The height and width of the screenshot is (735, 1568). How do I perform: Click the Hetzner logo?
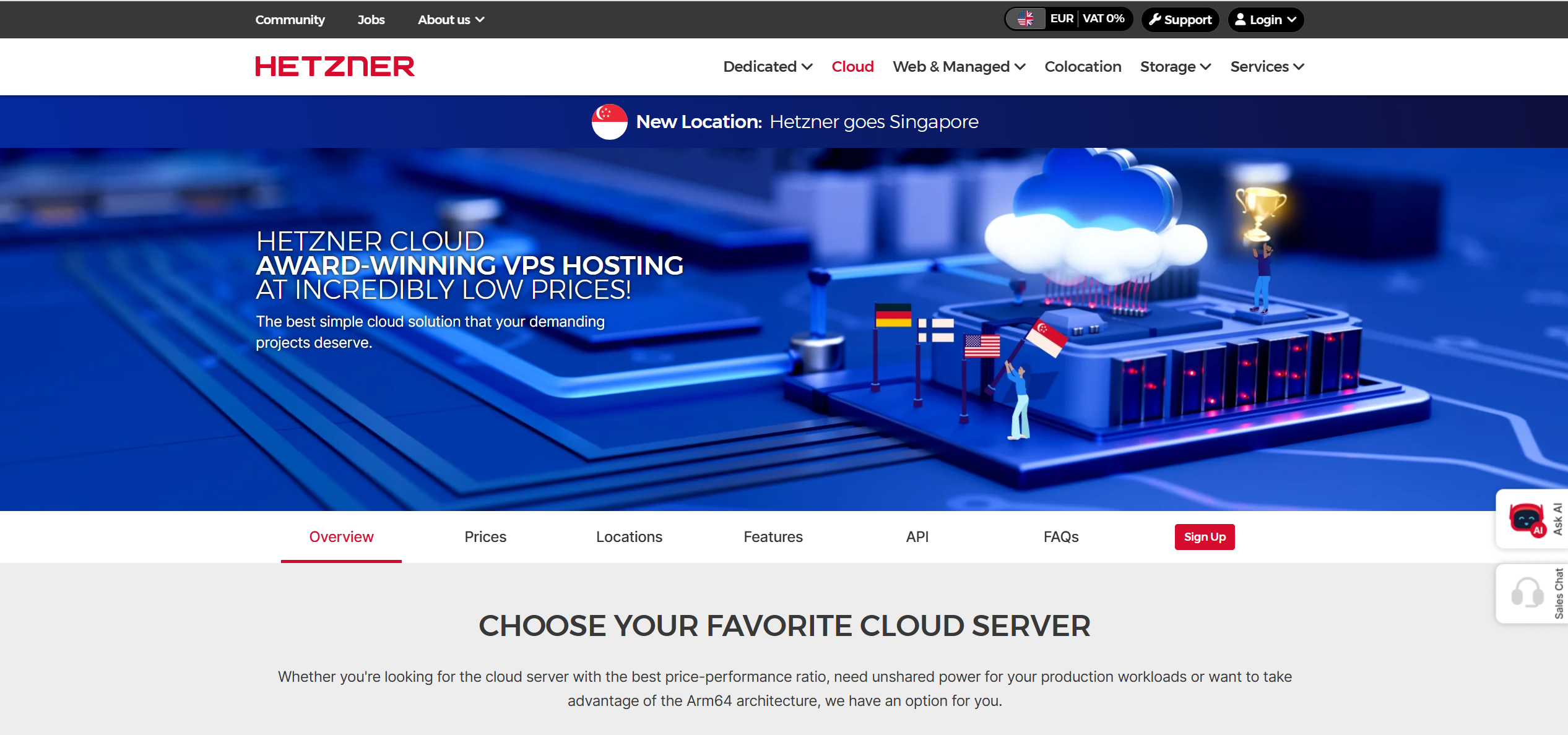point(335,66)
